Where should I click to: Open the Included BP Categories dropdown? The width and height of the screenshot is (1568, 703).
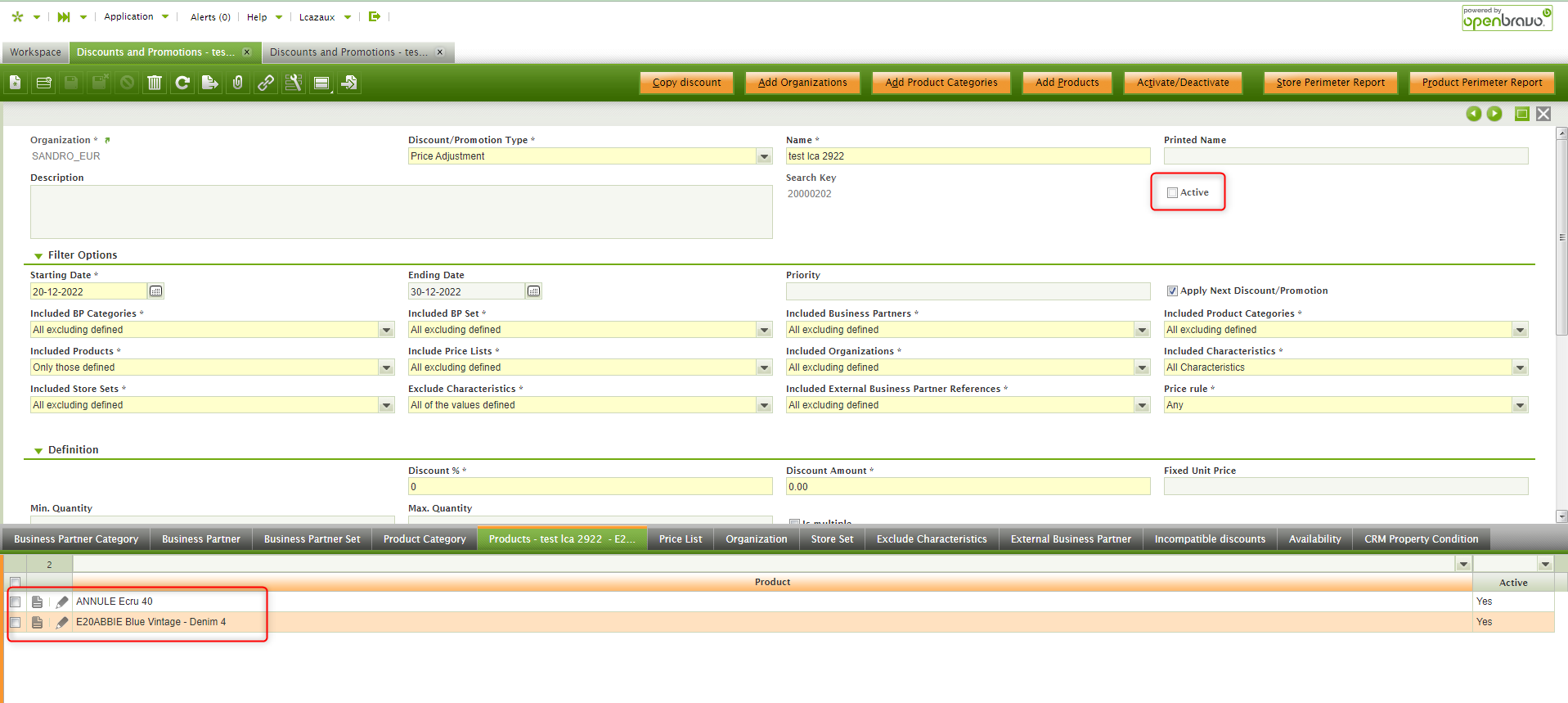(x=386, y=330)
